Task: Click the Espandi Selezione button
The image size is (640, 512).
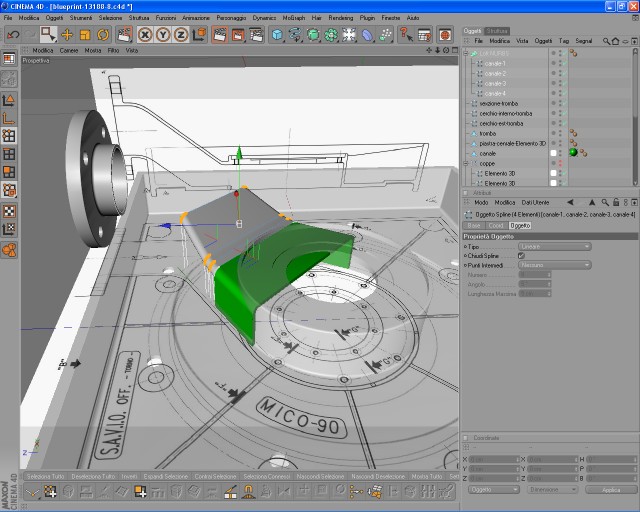Action: pyautogui.click(x=166, y=476)
